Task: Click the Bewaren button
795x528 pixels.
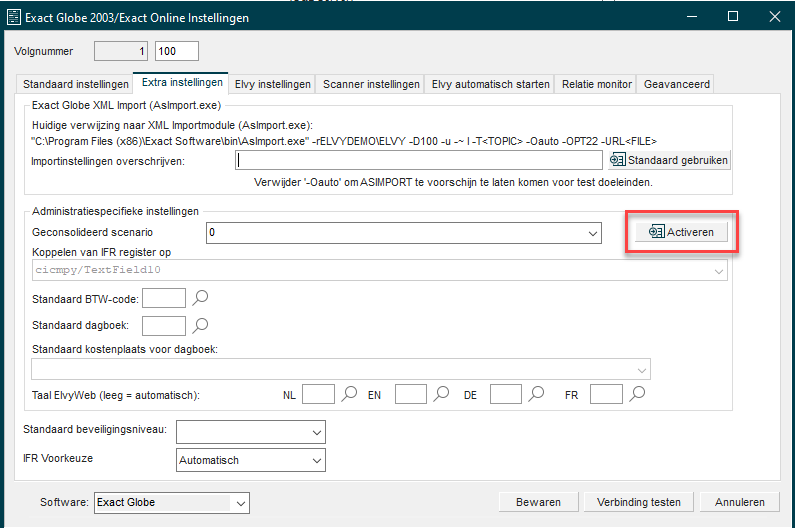Action: coord(538,502)
